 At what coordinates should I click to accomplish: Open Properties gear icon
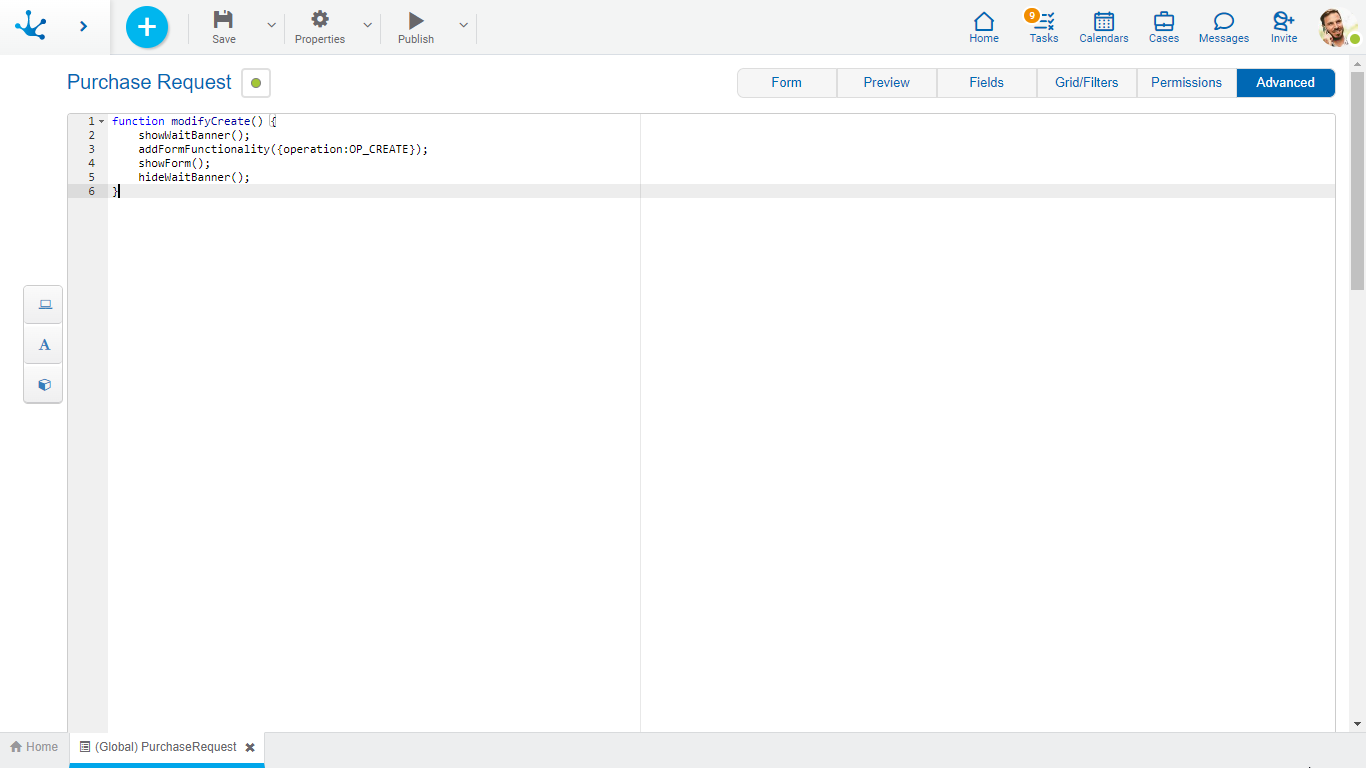[x=320, y=20]
